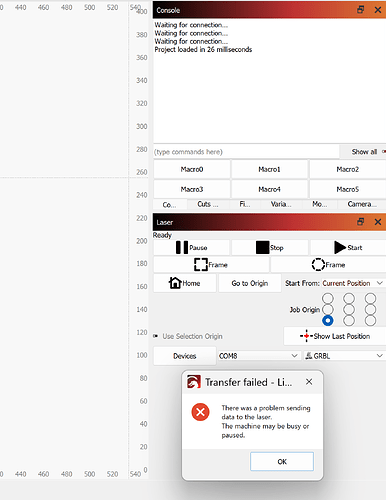Run Macro3
Screen dimensions: 386x500
pos(192,189)
